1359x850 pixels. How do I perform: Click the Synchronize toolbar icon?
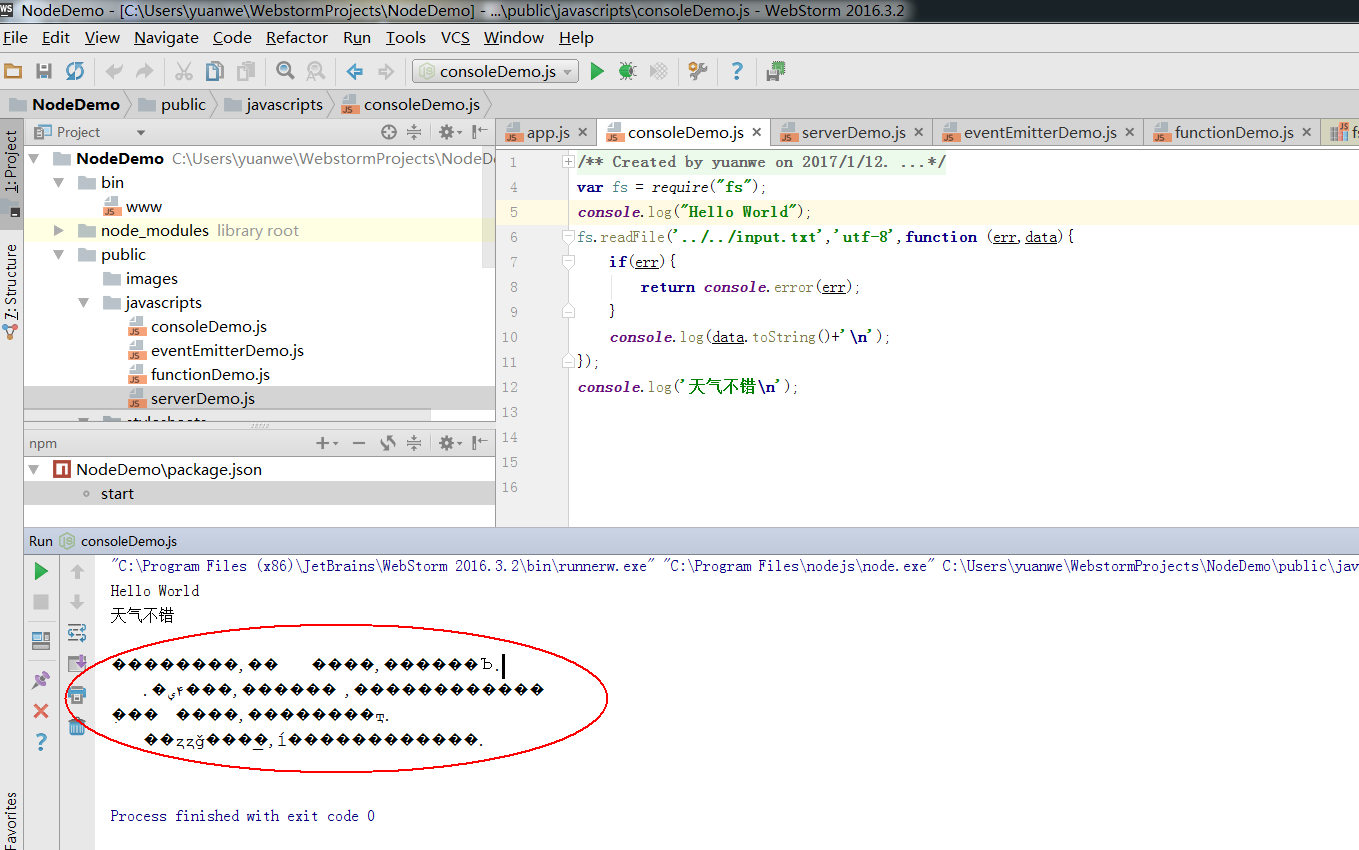point(75,71)
